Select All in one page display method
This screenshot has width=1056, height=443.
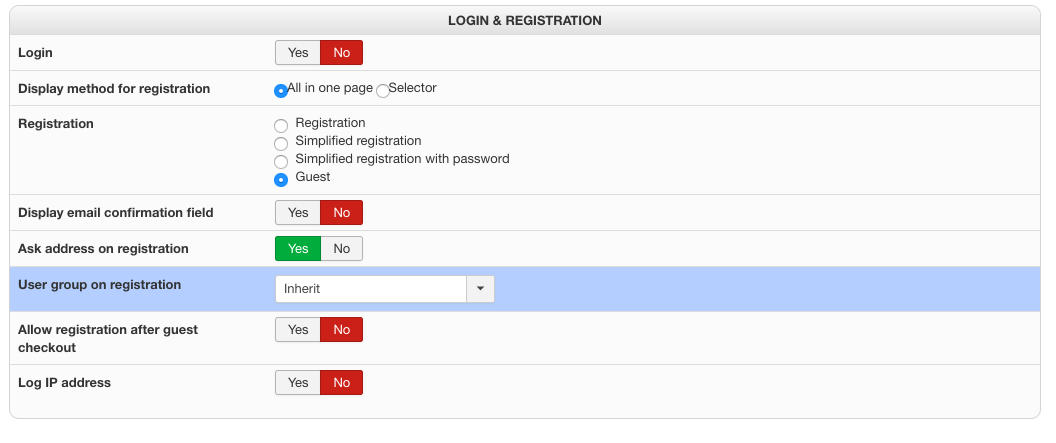click(x=281, y=91)
